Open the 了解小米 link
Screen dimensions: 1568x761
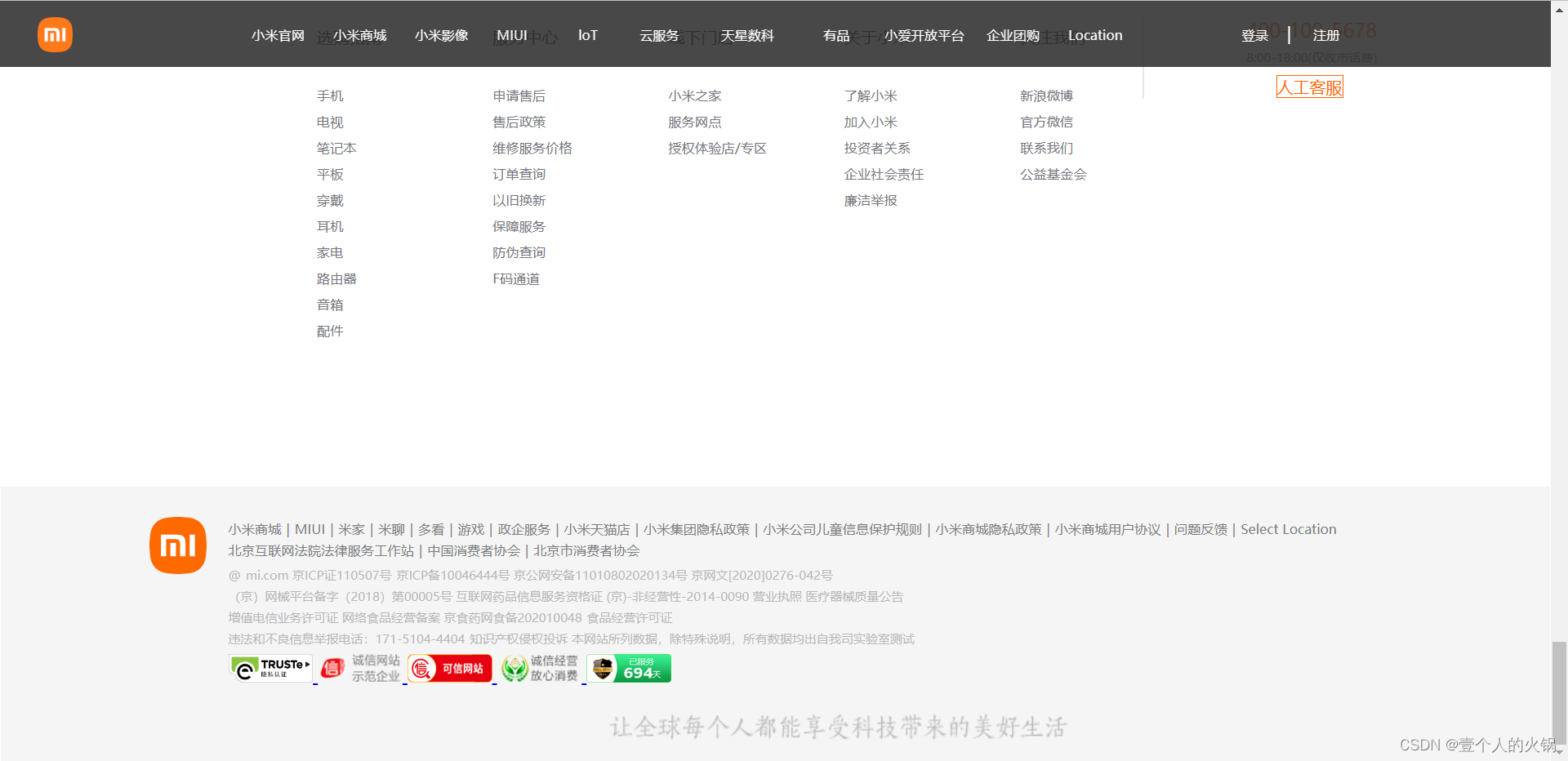click(871, 96)
